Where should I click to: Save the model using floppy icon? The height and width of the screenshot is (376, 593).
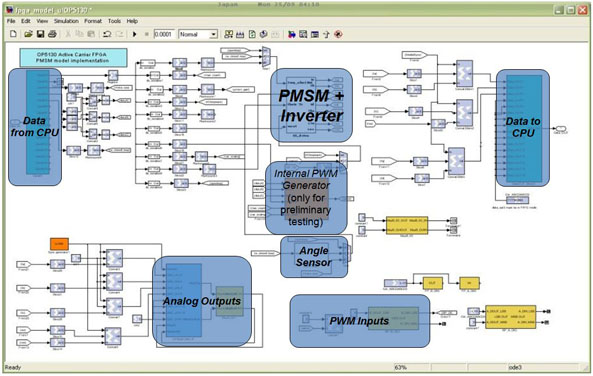[40, 34]
